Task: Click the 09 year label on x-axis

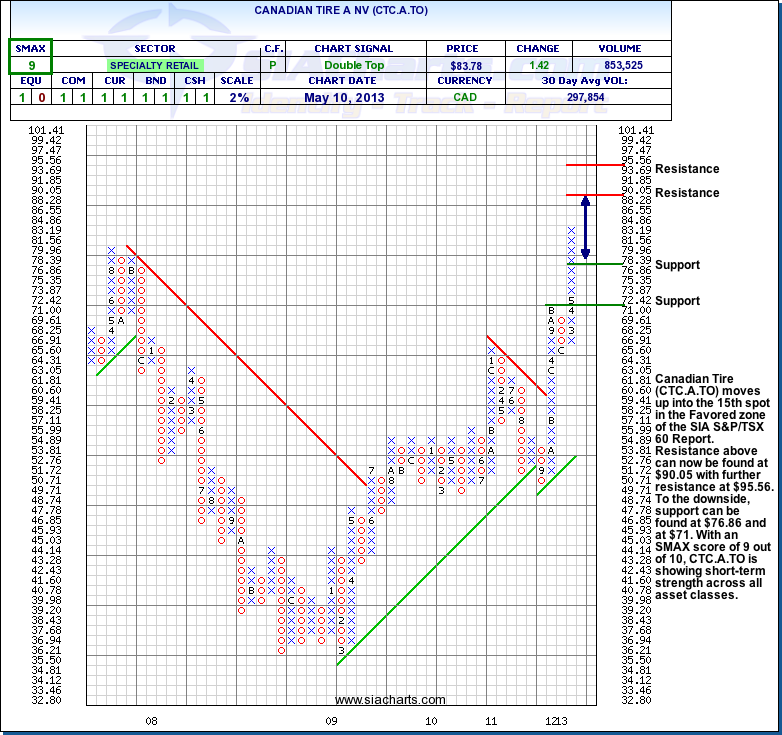Action: [x=333, y=720]
